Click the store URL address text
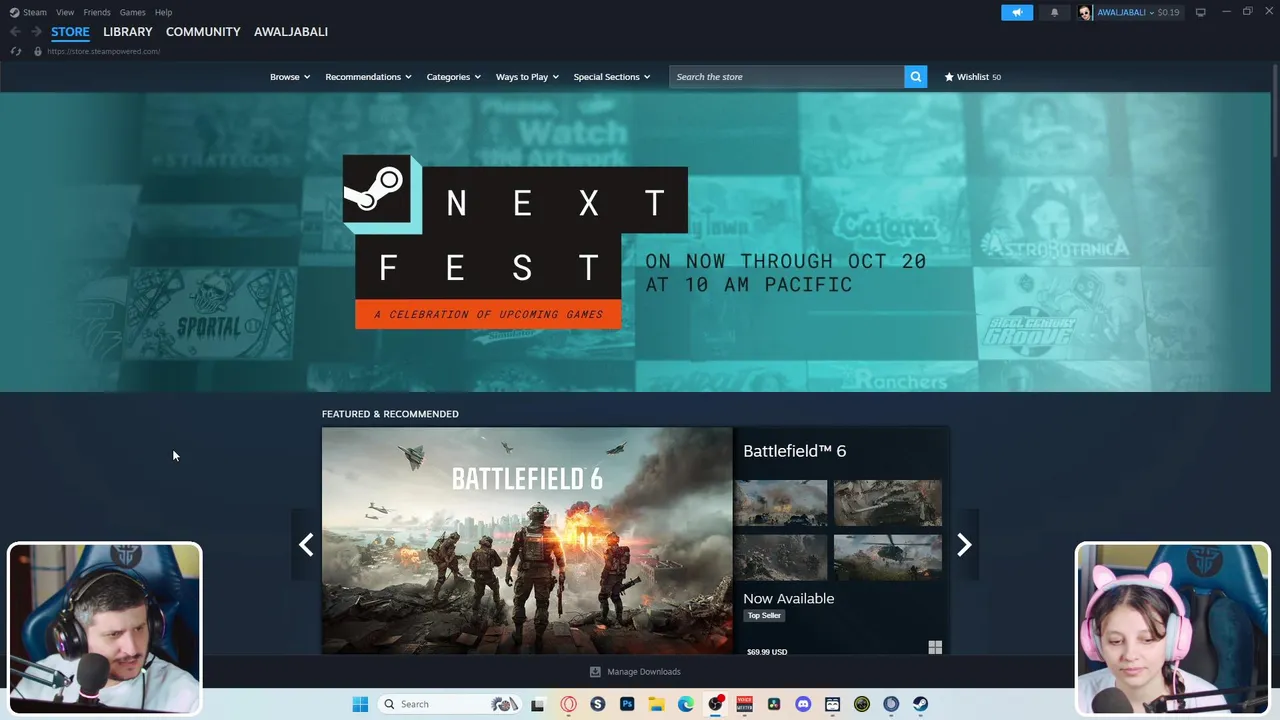The image size is (1280, 720). (x=103, y=51)
